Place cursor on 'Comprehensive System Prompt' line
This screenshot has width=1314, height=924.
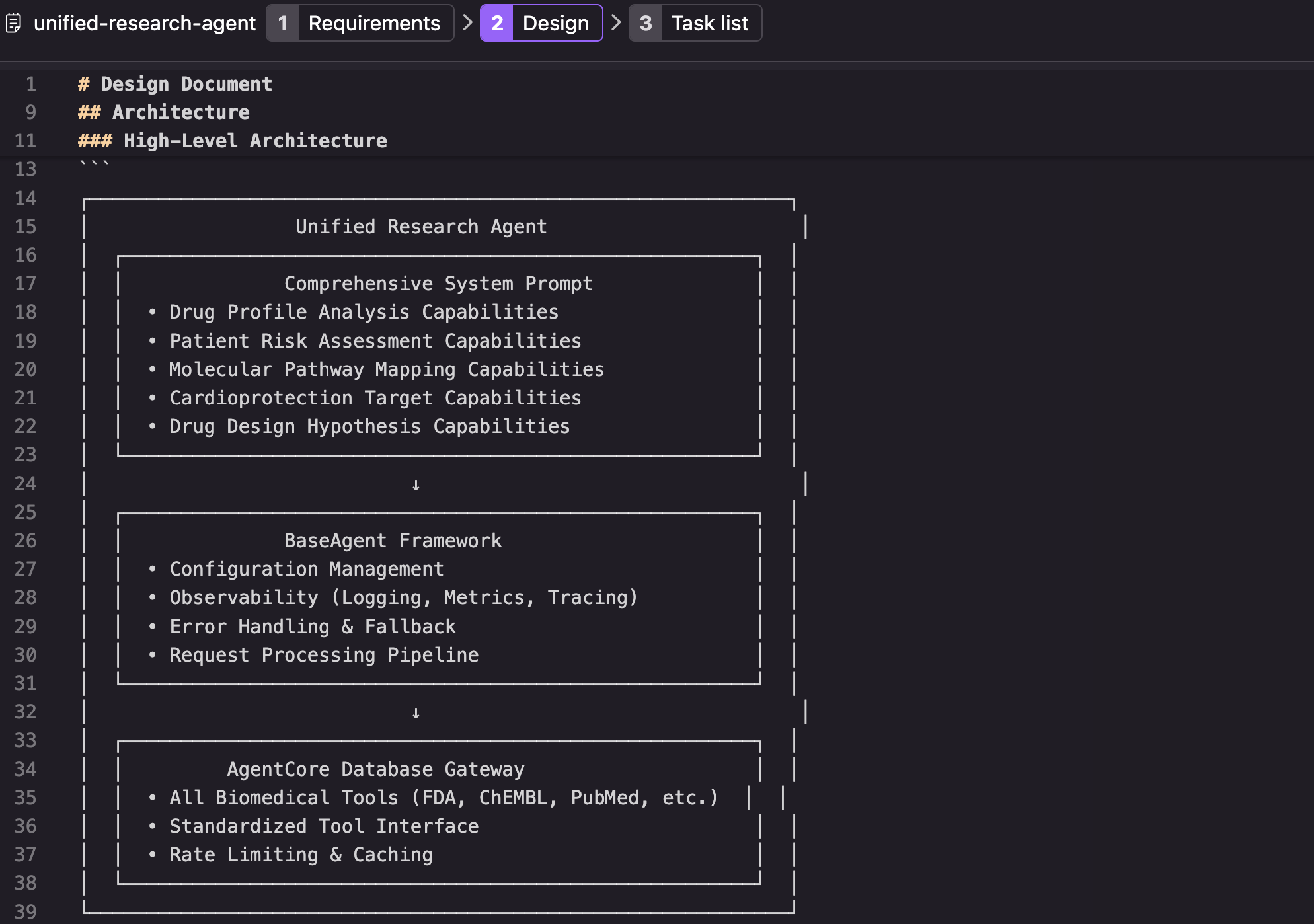point(438,284)
